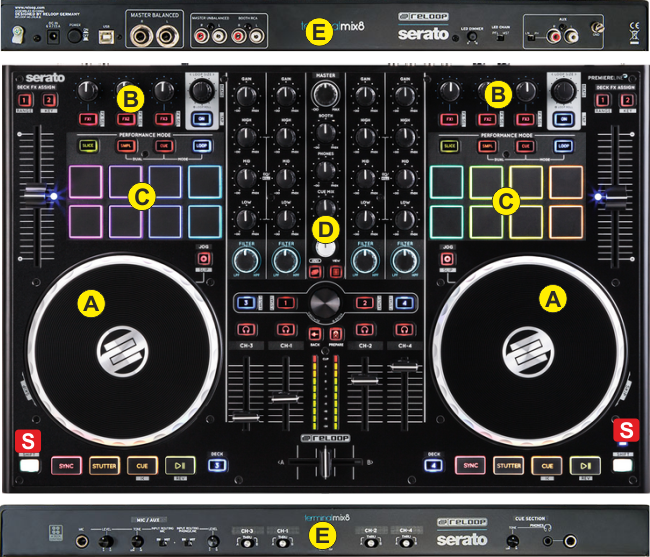Select SLICE performance mode on left deck
The image size is (650, 557).
[88, 145]
